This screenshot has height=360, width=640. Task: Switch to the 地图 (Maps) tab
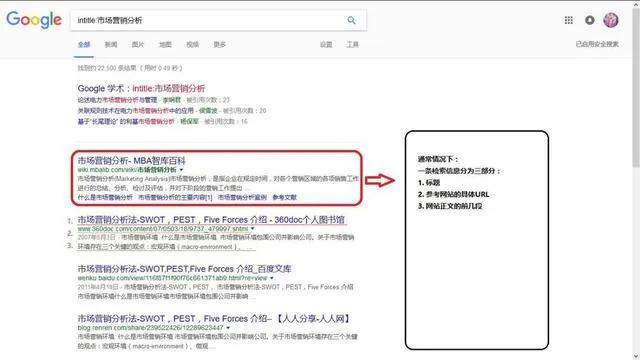click(x=165, y=44)
